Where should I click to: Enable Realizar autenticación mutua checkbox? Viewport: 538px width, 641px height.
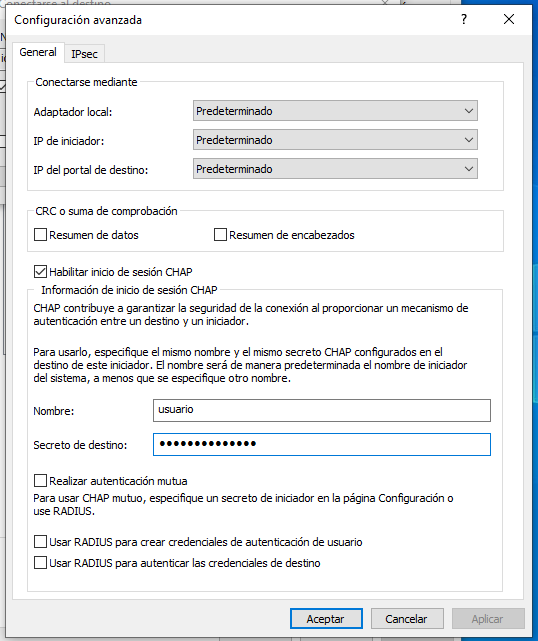click(40, 480)
